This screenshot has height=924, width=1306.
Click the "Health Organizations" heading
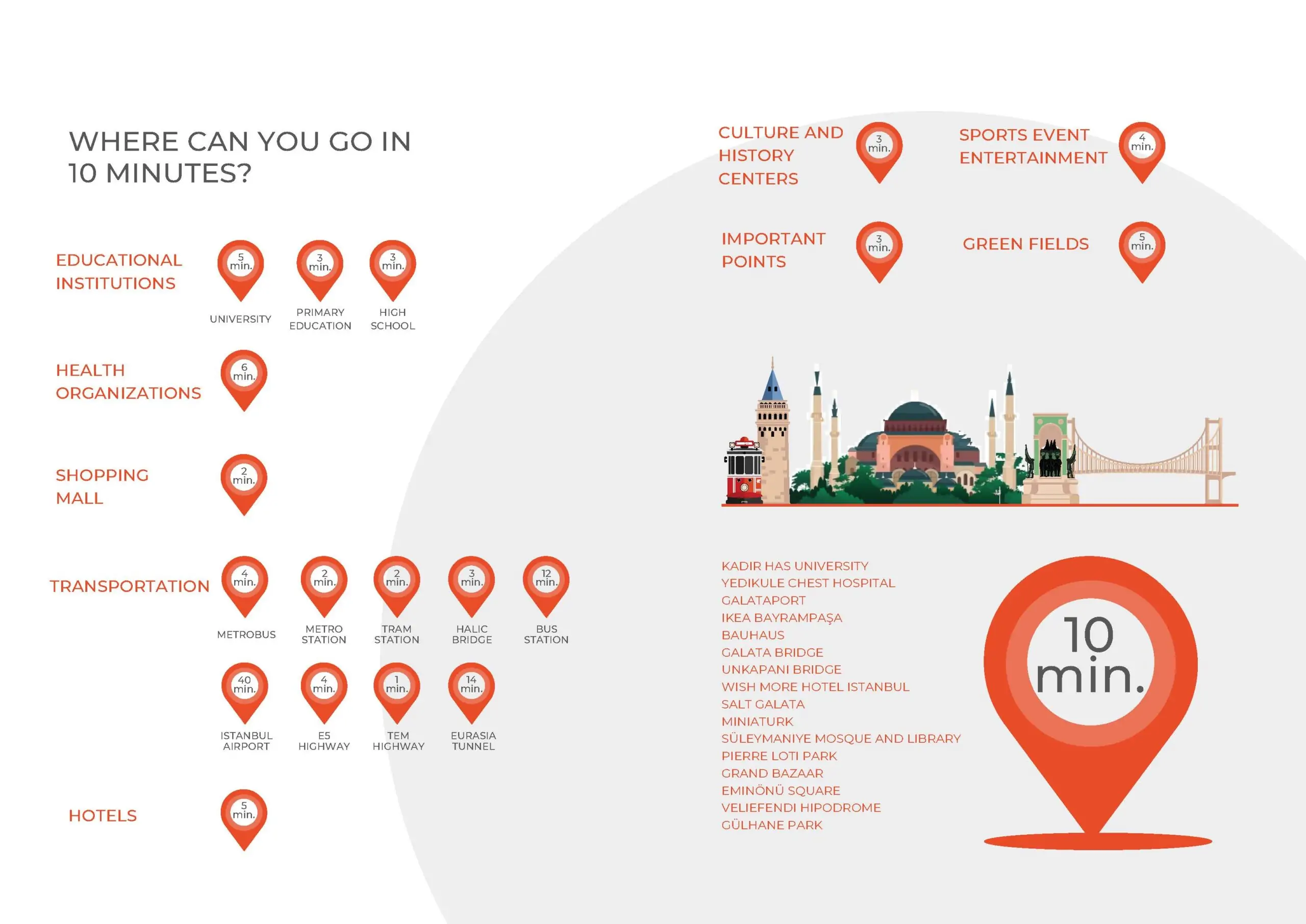pos(129,382)
